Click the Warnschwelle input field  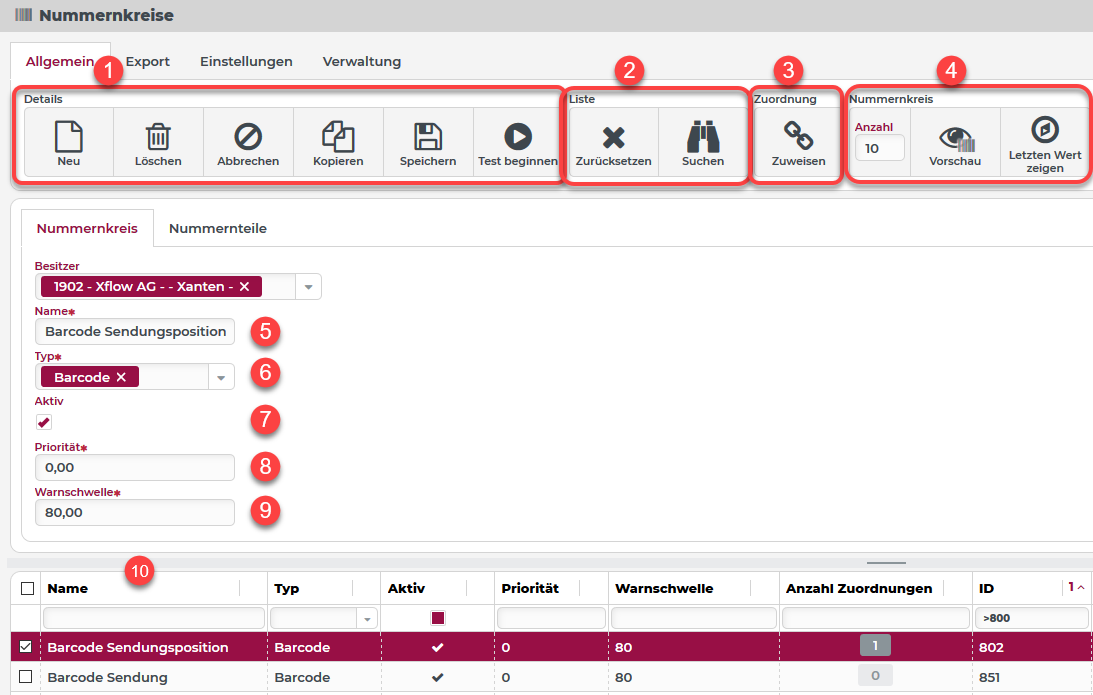[x=134, y=512]
